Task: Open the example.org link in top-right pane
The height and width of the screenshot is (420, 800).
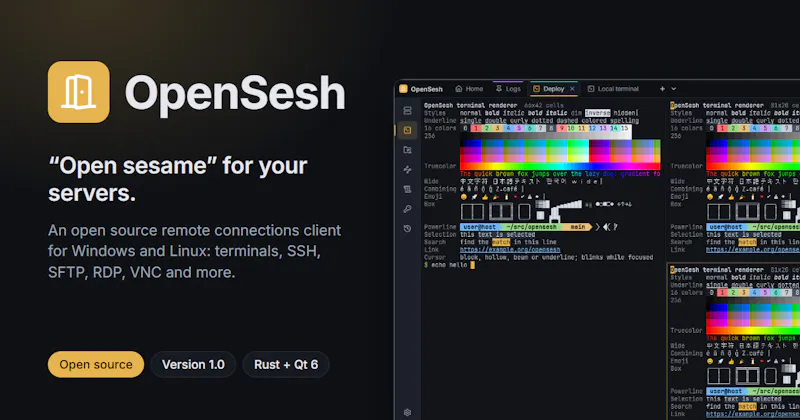Action: (x=753, y=250)
